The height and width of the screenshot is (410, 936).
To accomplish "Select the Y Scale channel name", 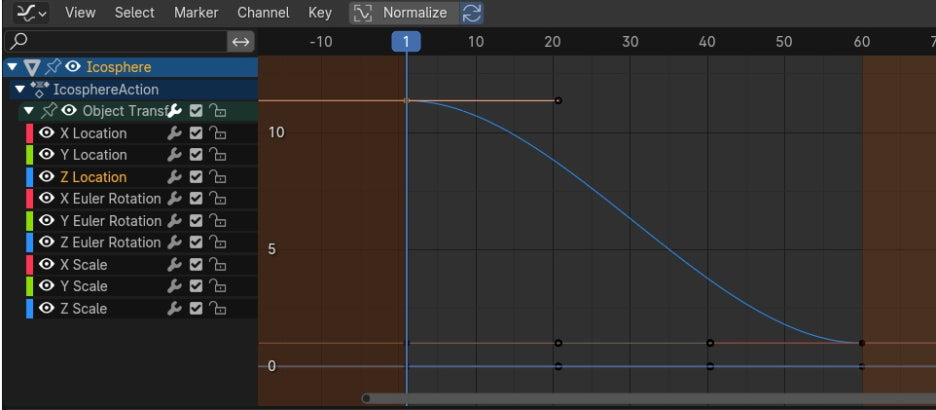I will pos(84,286).
